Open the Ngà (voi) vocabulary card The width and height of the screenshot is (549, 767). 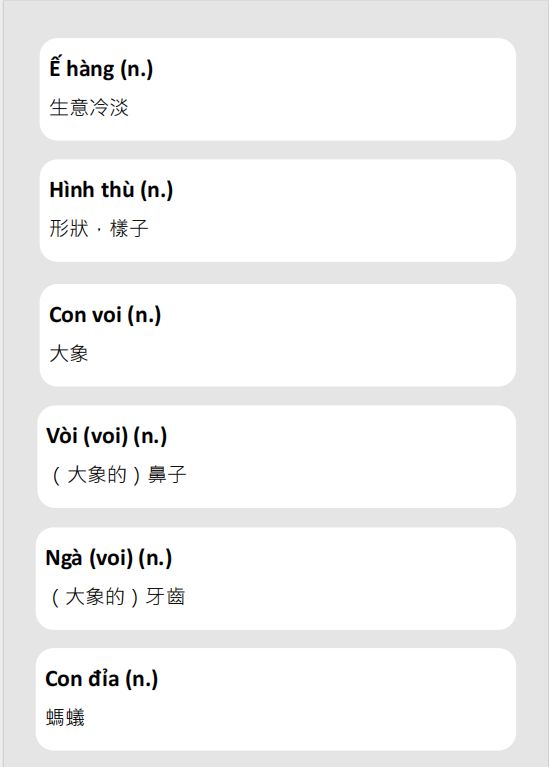[275, 578]
